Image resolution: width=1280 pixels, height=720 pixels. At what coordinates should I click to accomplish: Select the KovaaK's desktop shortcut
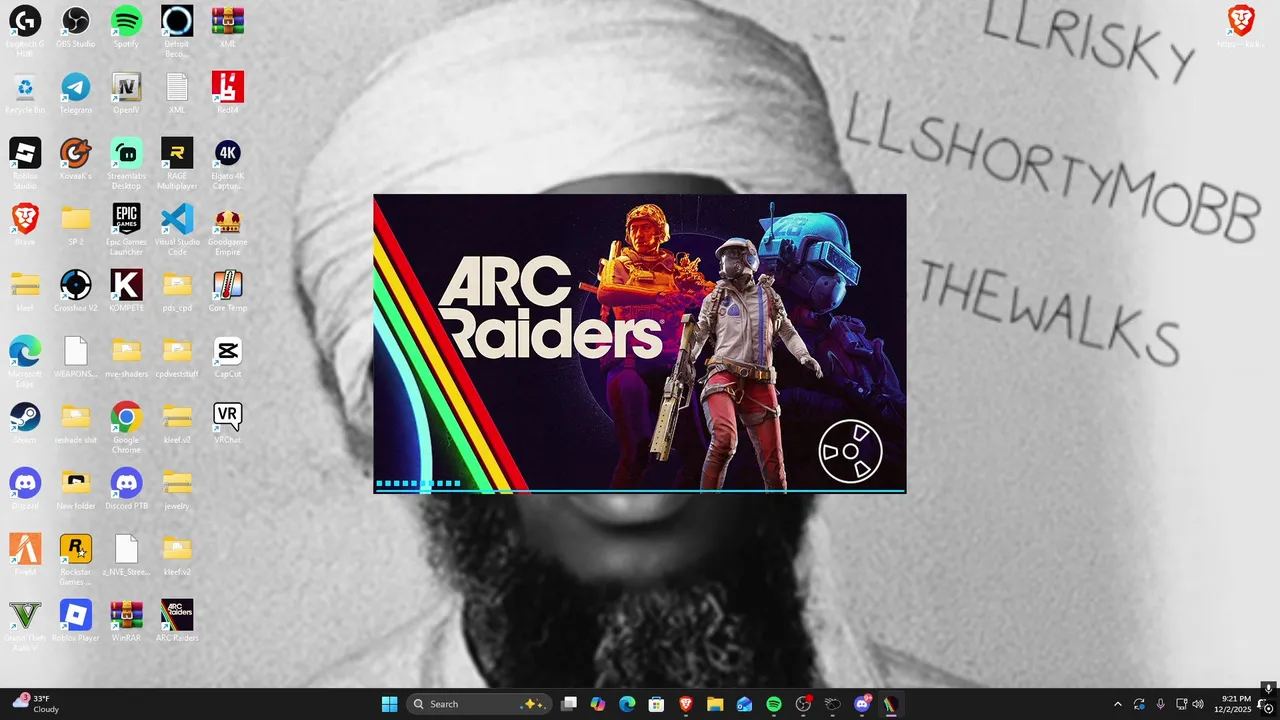76,159
